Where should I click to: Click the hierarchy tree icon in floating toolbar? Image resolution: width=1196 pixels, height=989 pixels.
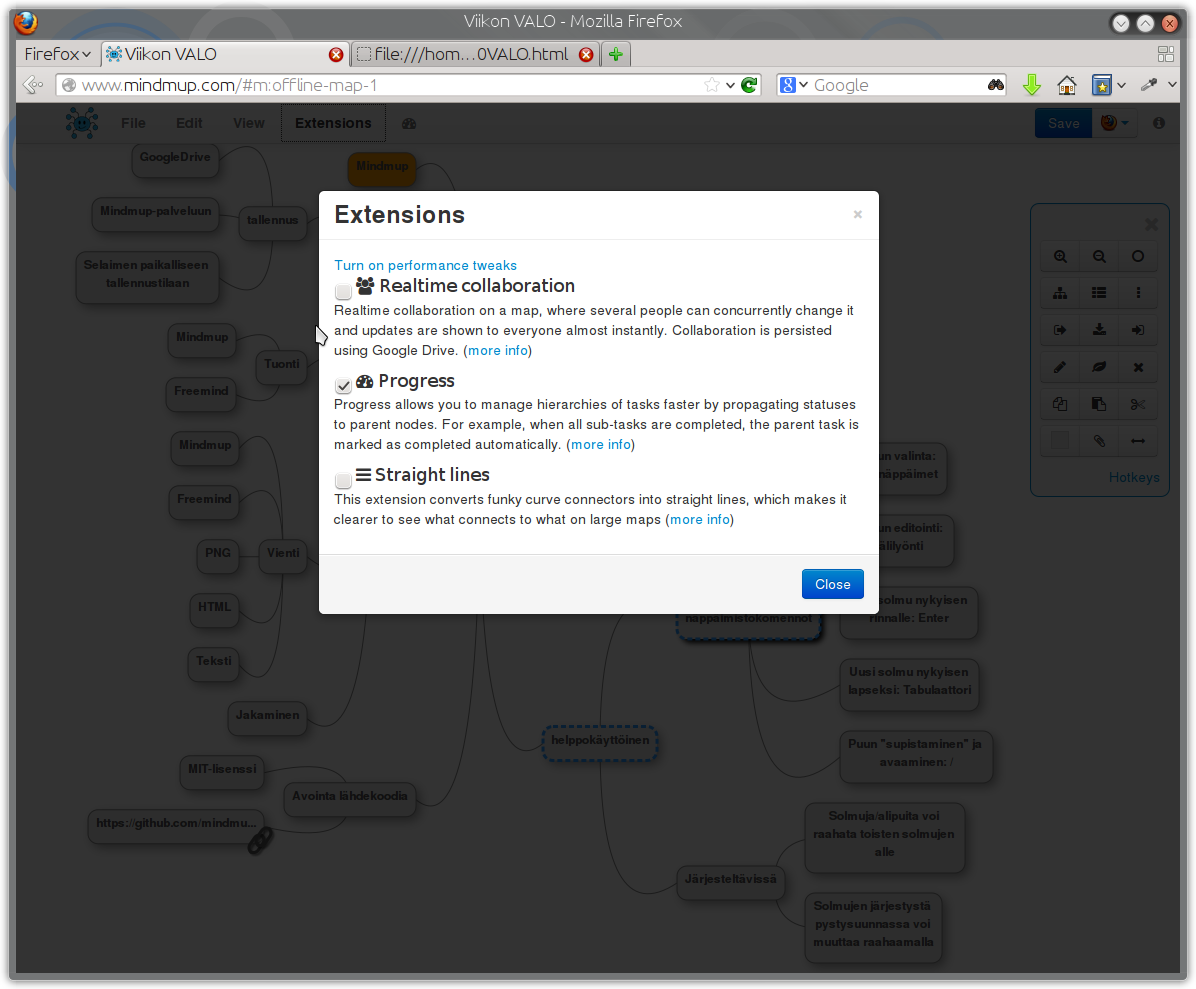click(1060, 293)
